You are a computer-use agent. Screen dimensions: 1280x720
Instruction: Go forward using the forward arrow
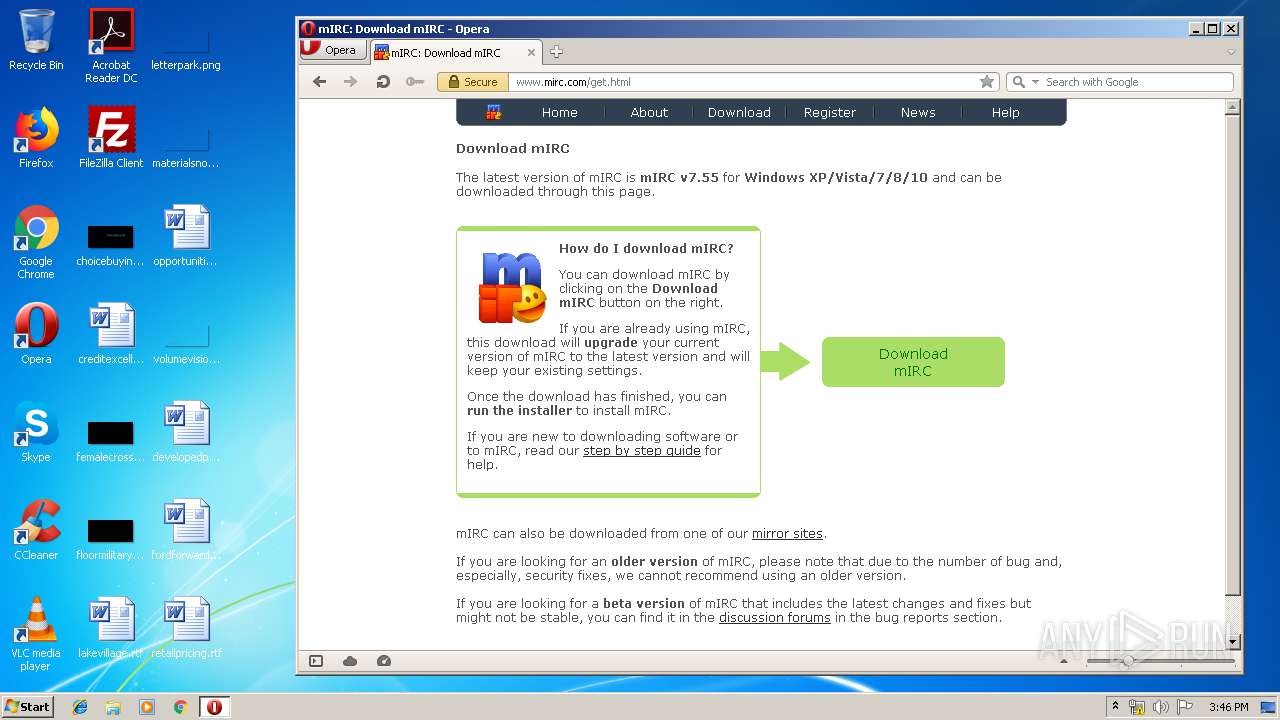coord(350,82)
